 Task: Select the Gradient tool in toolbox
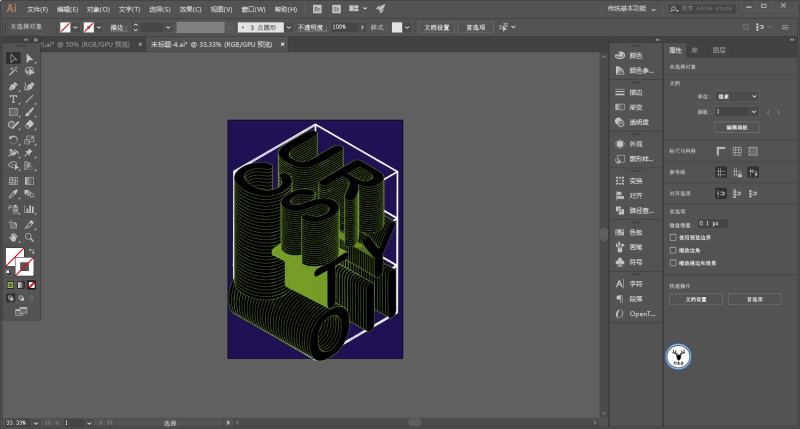pos(30,181)
